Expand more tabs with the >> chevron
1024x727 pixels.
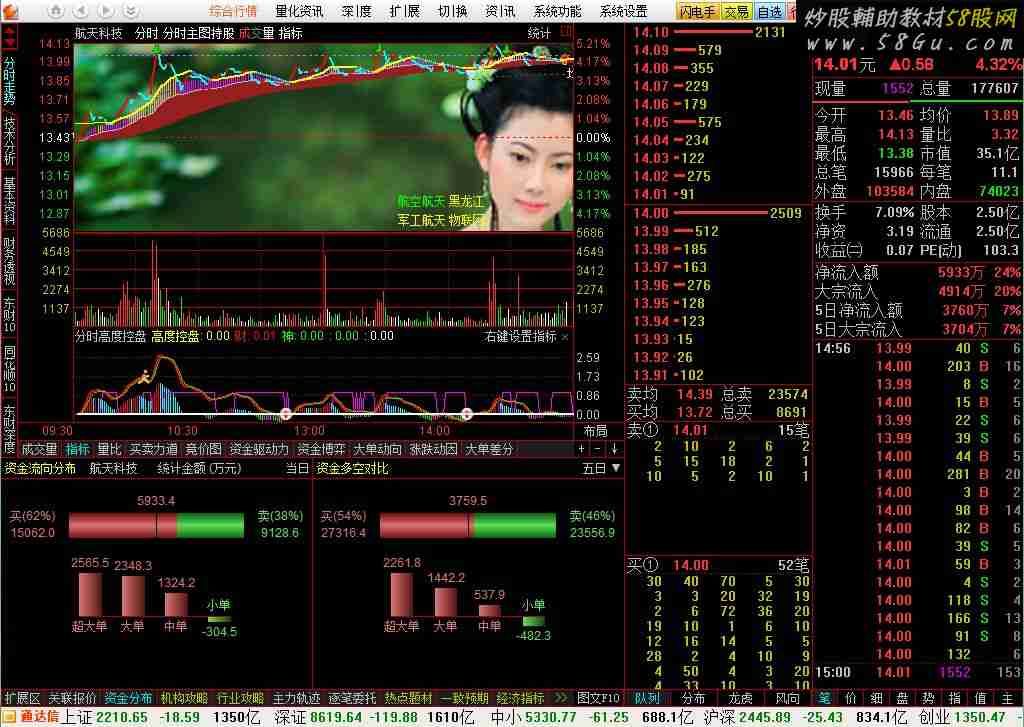click(x=561, y=698)
